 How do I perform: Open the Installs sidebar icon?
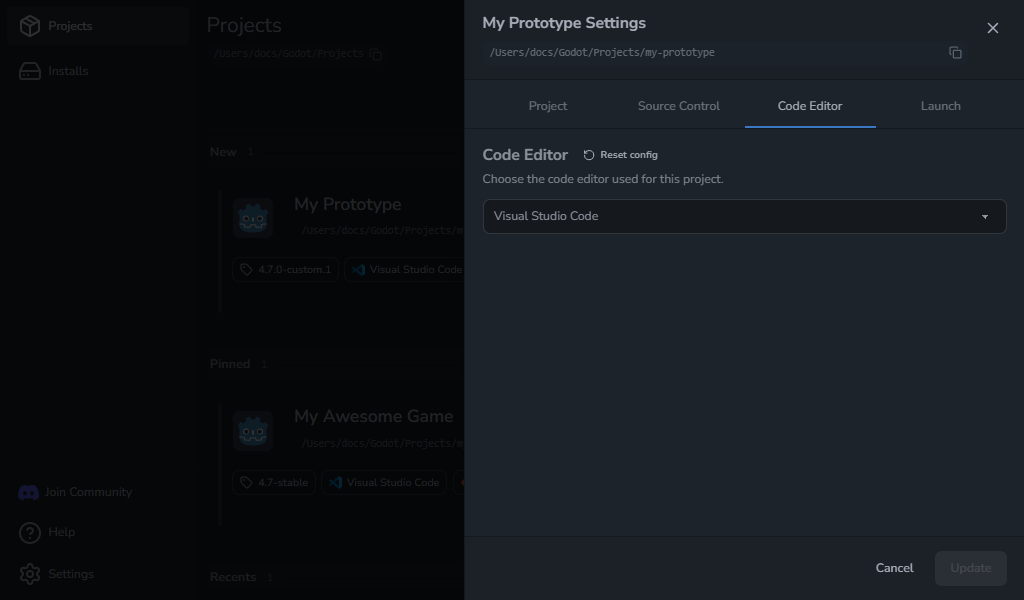[x=30, y=71]
